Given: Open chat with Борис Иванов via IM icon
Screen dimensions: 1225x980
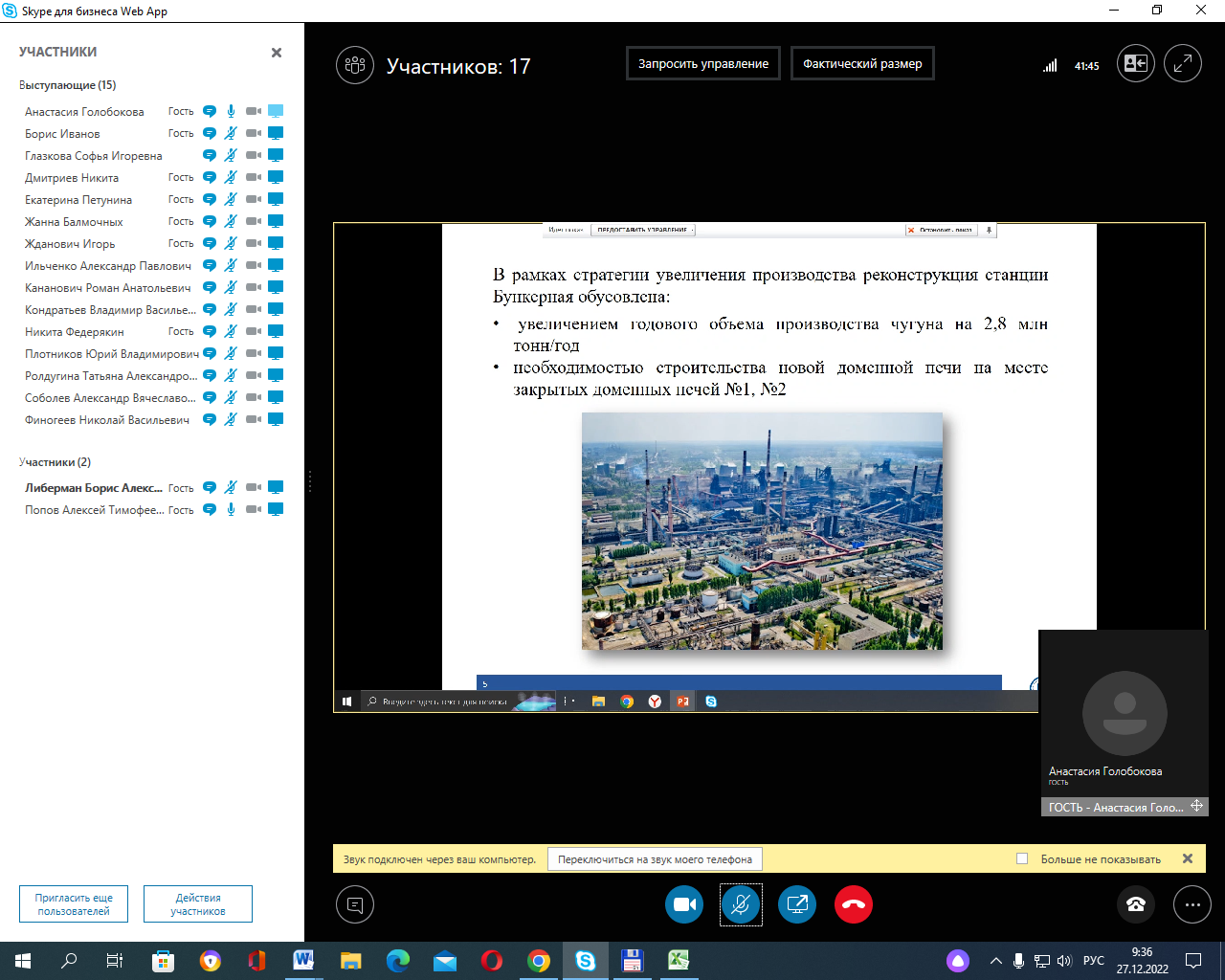Looking at the screenshot, I should (210, 134).
